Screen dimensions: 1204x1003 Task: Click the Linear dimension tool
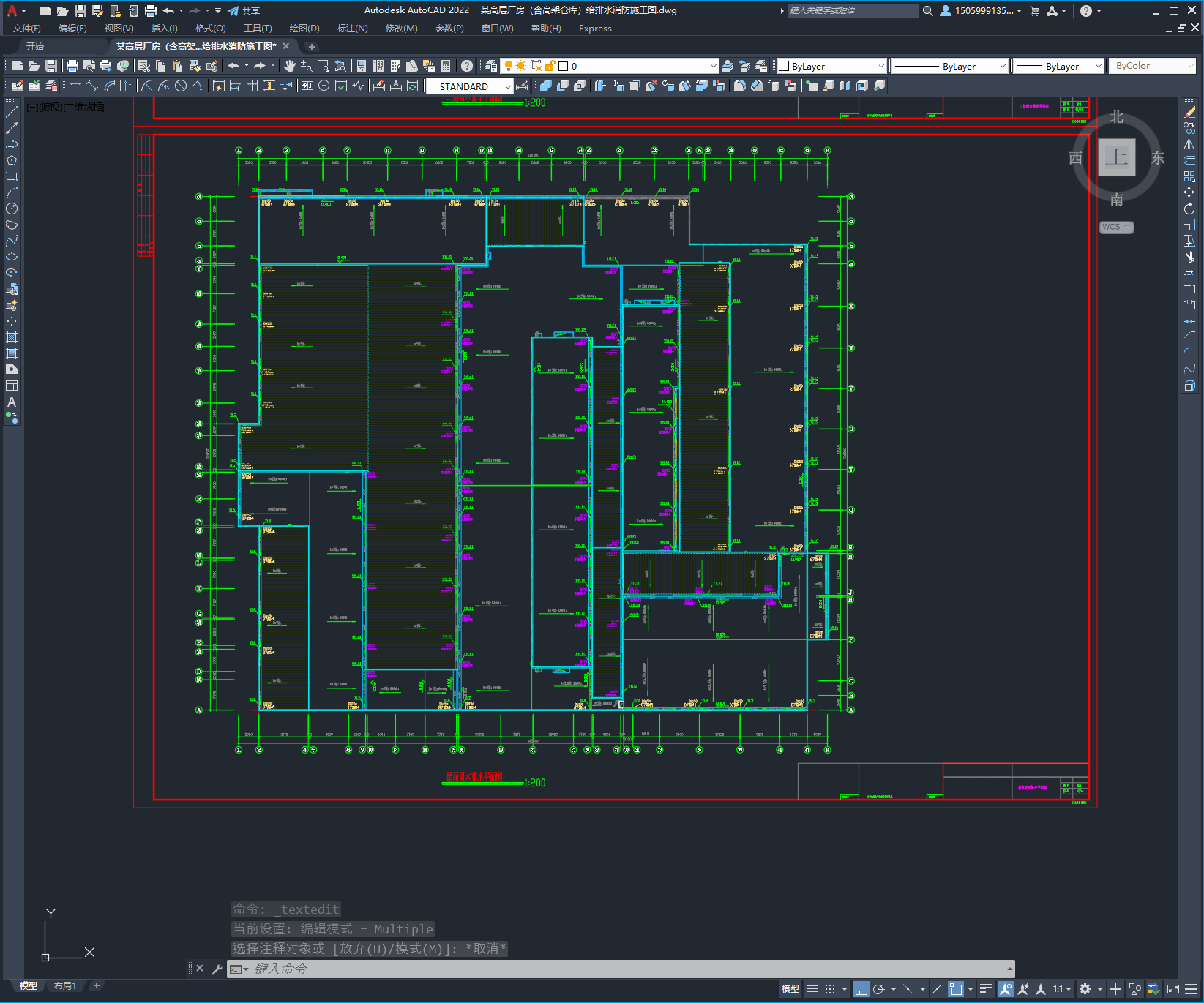point(75,86)
